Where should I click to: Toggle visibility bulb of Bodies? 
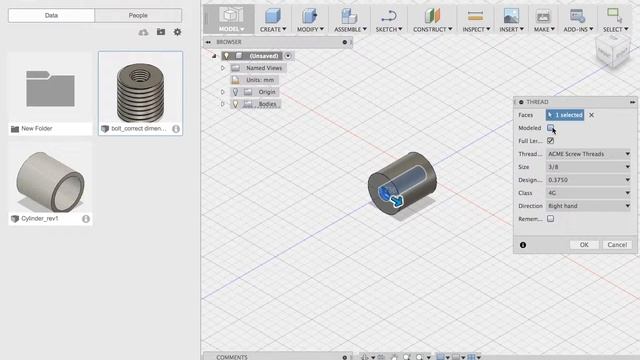click(236, 104)
